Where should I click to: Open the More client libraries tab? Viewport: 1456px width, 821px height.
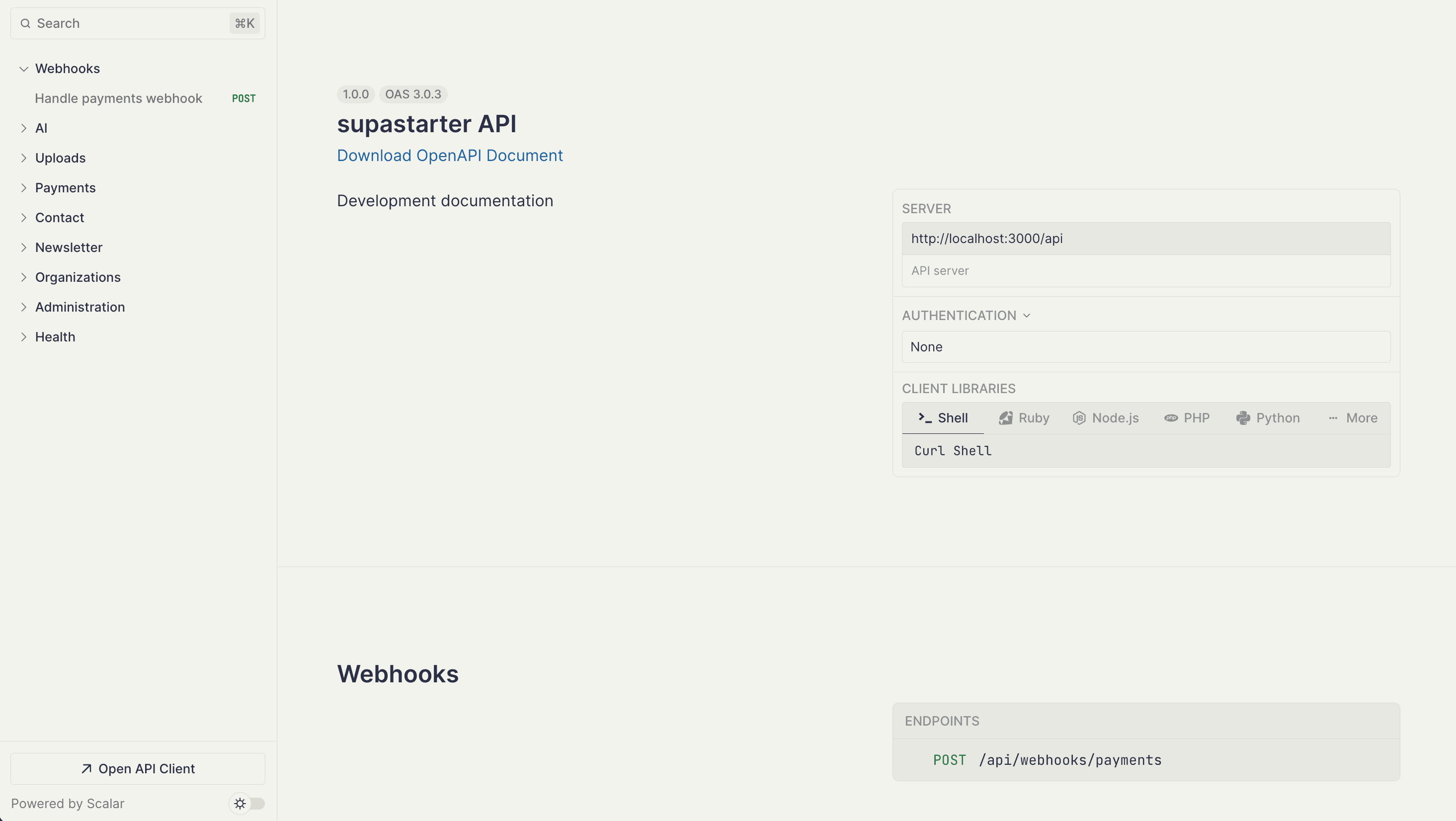pyautogui.click(x=1353, y=418)
